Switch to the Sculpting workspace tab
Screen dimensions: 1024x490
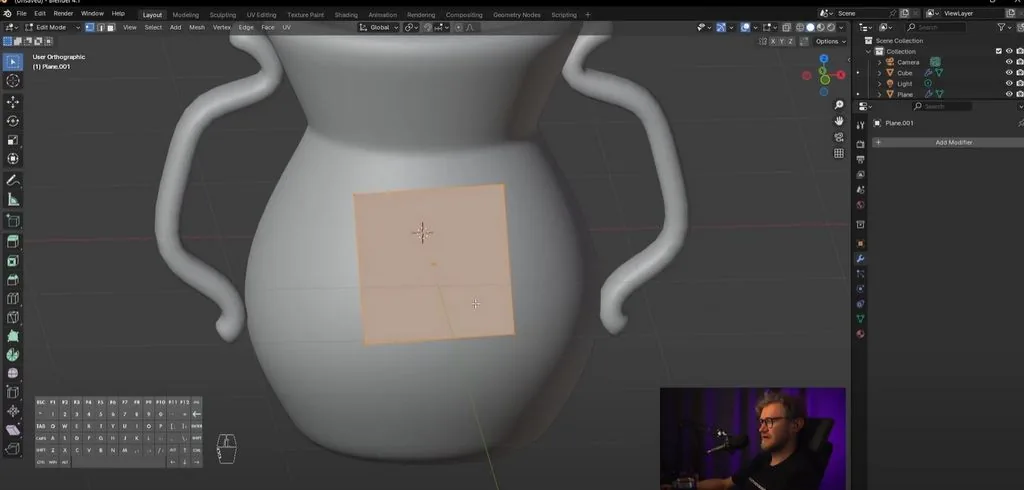pos(223,14)
